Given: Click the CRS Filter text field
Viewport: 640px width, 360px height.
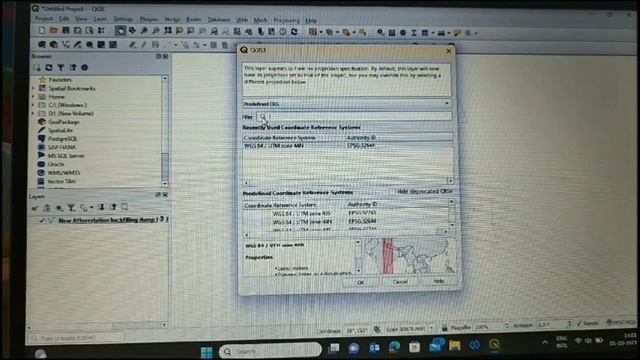Looking at the screenshot, I should click(353, 117).
